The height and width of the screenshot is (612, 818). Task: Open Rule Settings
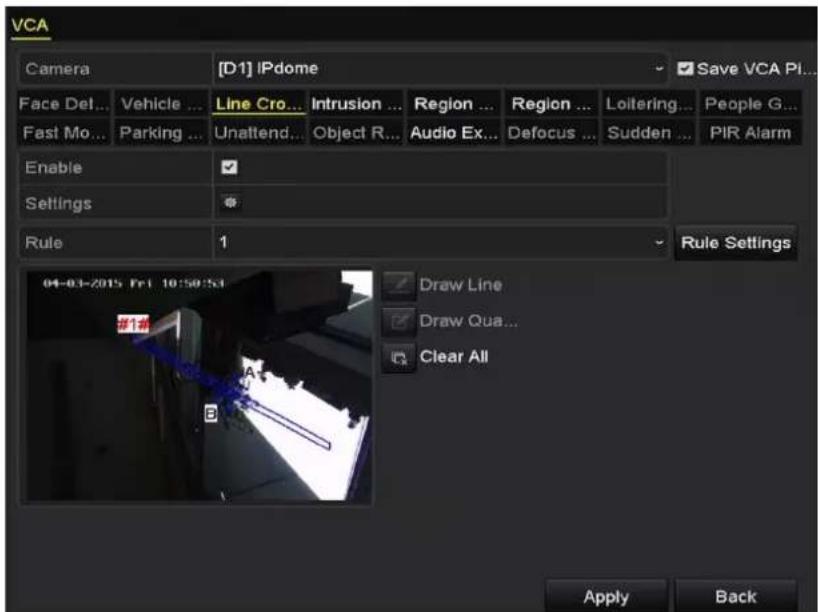click(x=736, y=243)
